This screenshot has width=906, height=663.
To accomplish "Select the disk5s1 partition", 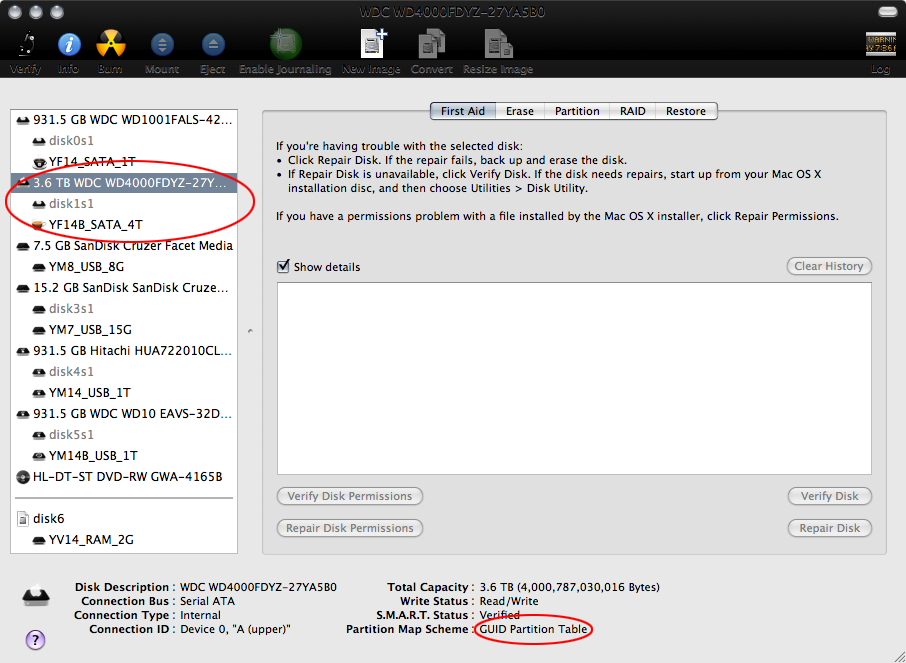I will coord(124,435).
